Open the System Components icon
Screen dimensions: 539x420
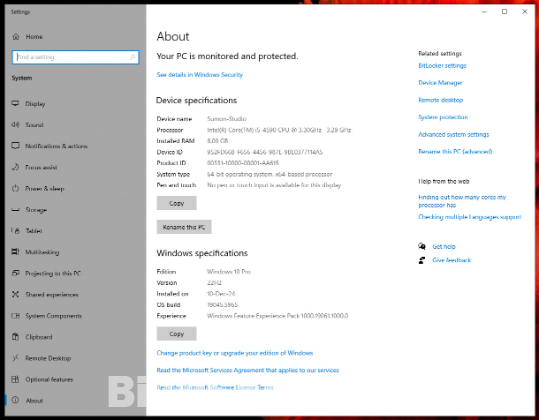point(15,316)
